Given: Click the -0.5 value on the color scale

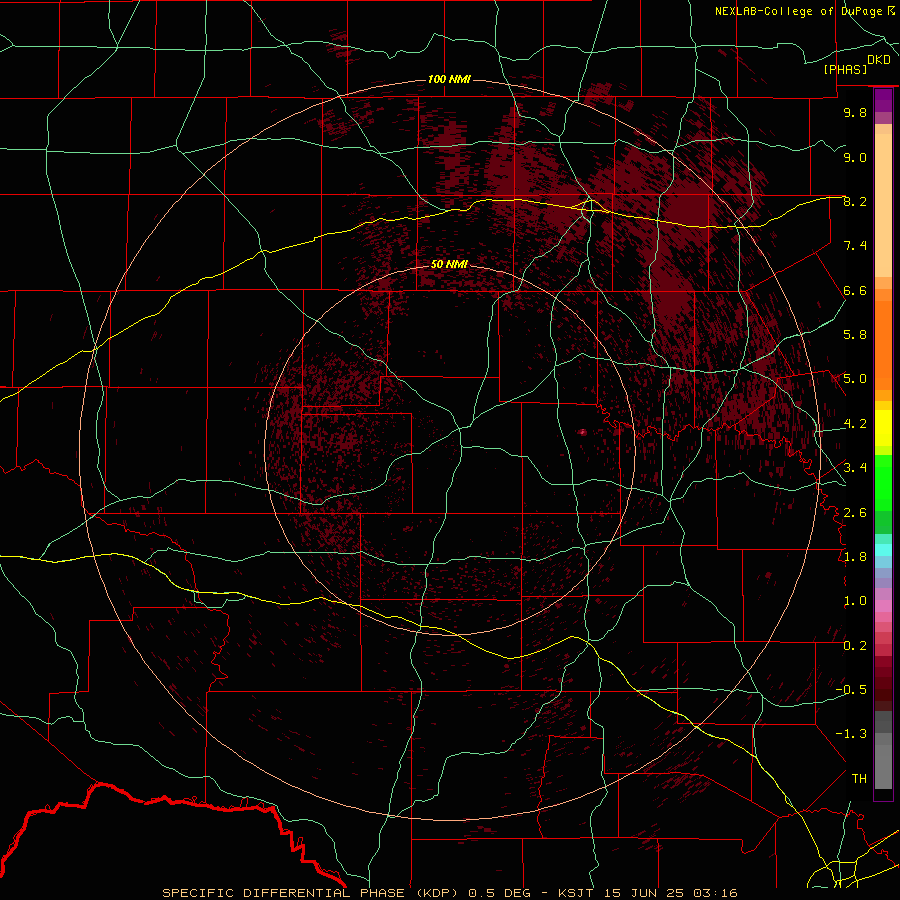Looking at the screenshot, I should click(x=851, y=690).
